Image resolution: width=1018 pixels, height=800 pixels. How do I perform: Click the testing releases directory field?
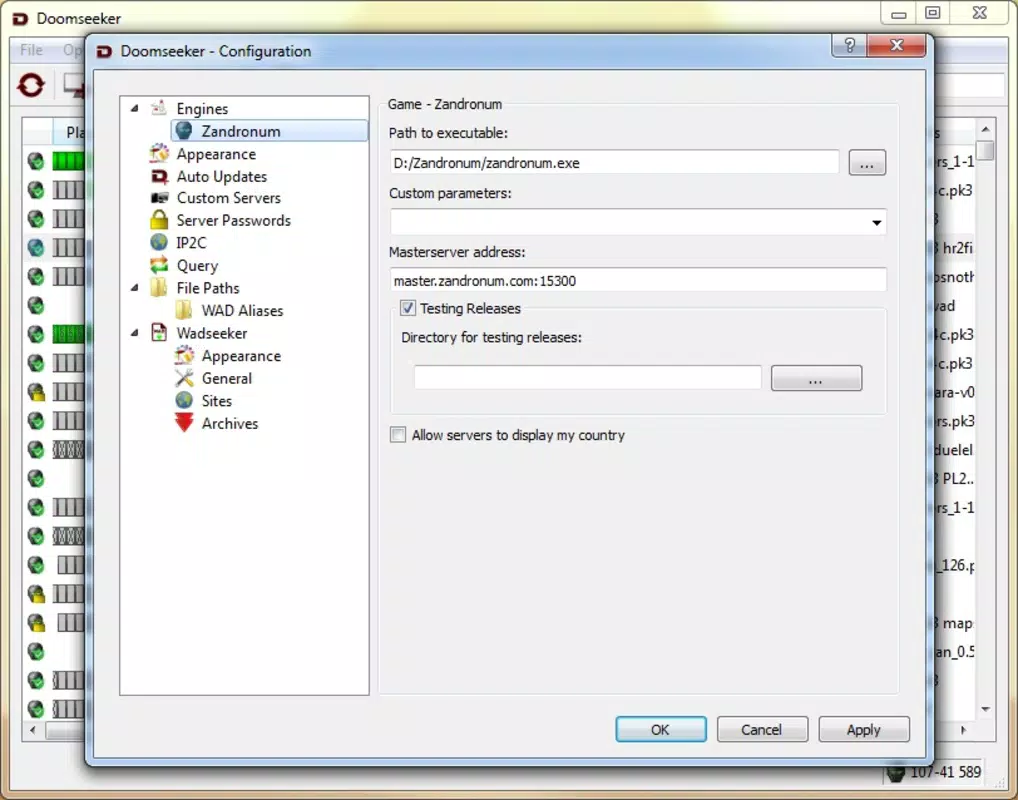588,377
